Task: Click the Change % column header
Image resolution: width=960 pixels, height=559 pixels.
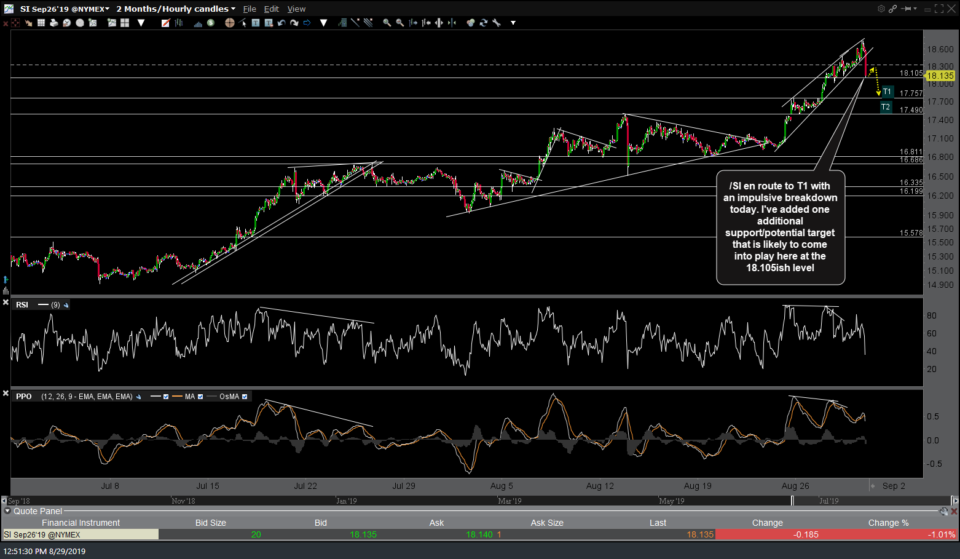Action: [888, 523]
